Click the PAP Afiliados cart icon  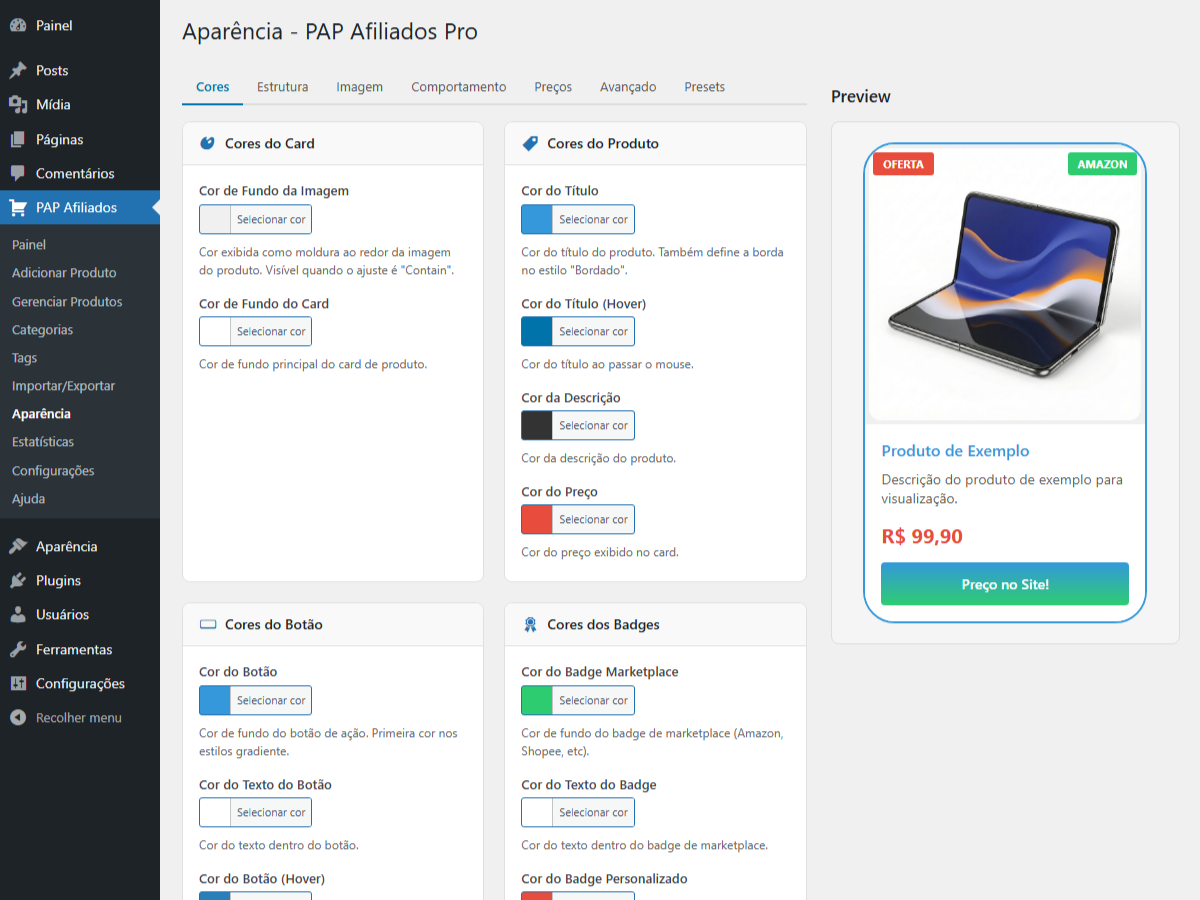18,208
